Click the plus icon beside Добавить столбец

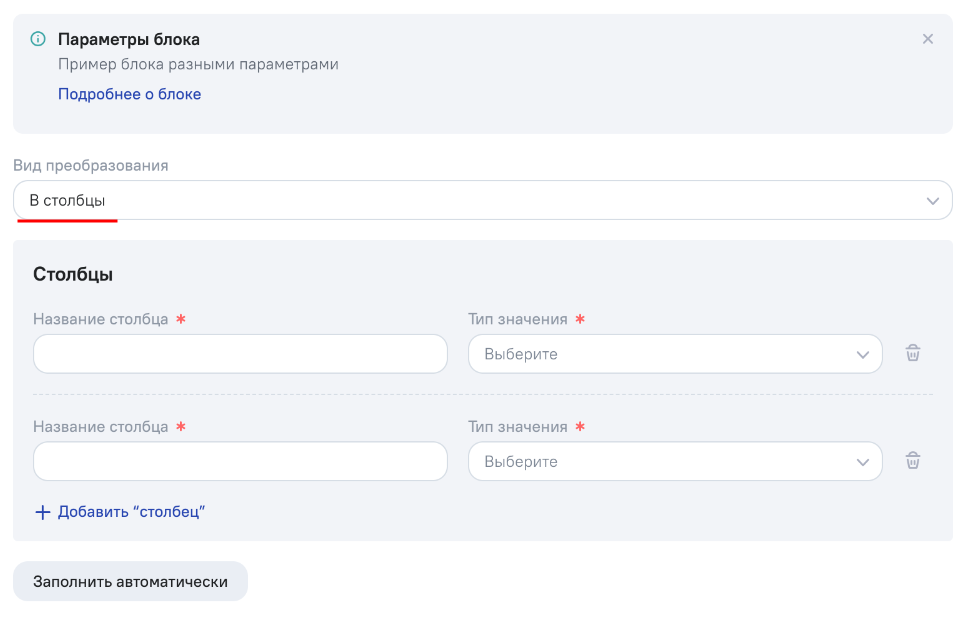(x=42, y=512)
